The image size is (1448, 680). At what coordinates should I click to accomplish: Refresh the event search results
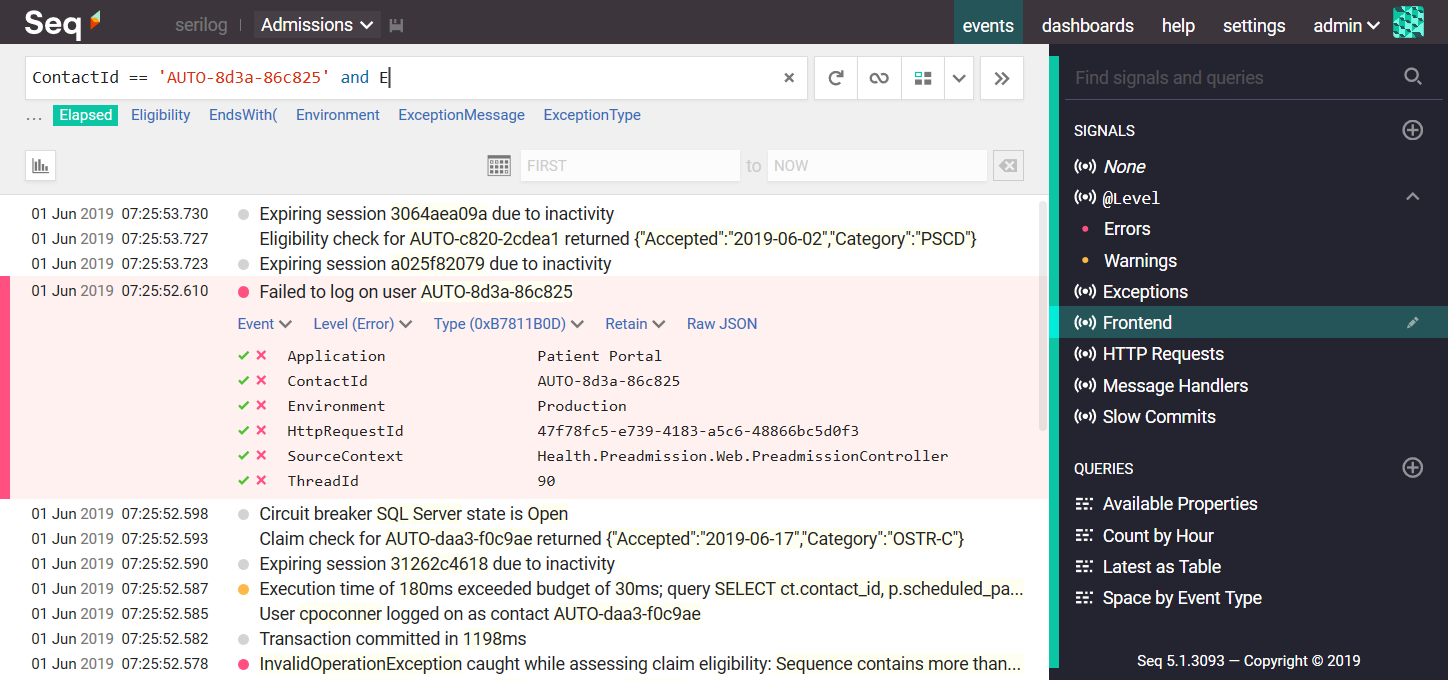(835, 77)
